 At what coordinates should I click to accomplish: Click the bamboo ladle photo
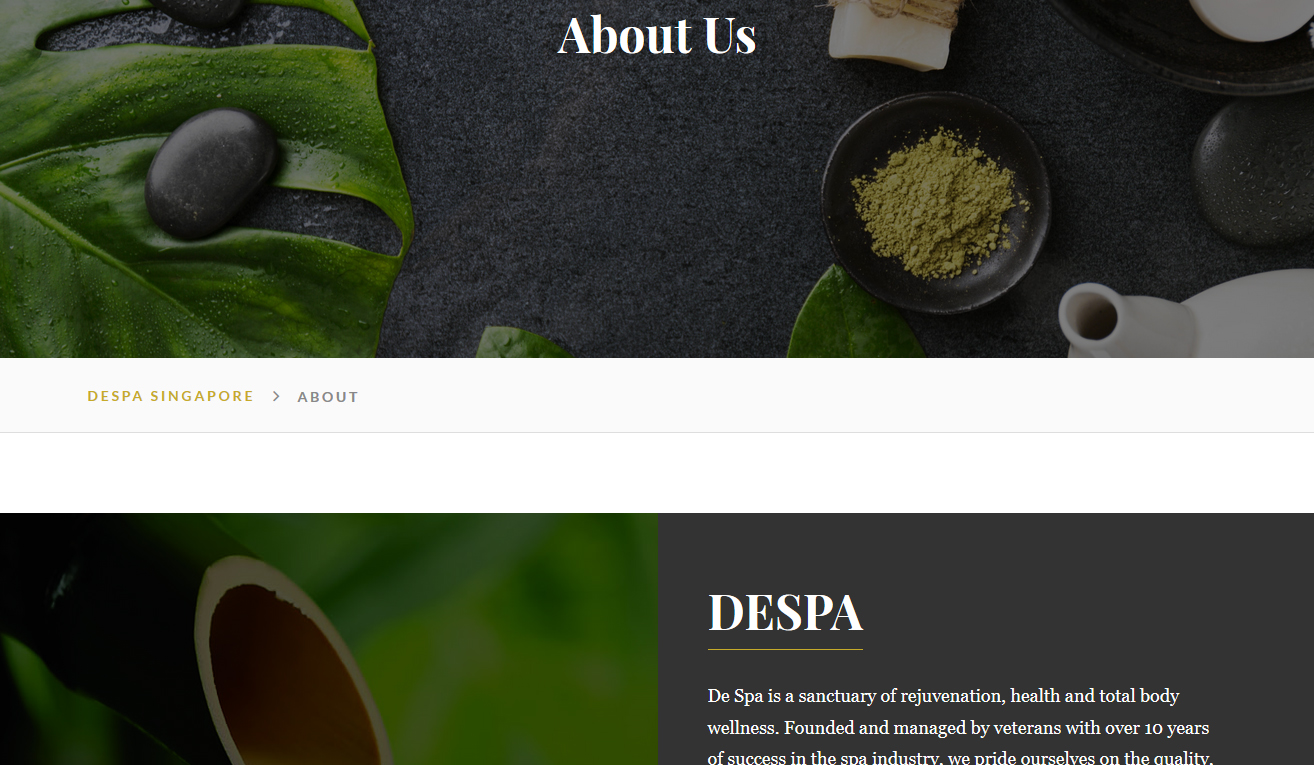coord(328,639)
